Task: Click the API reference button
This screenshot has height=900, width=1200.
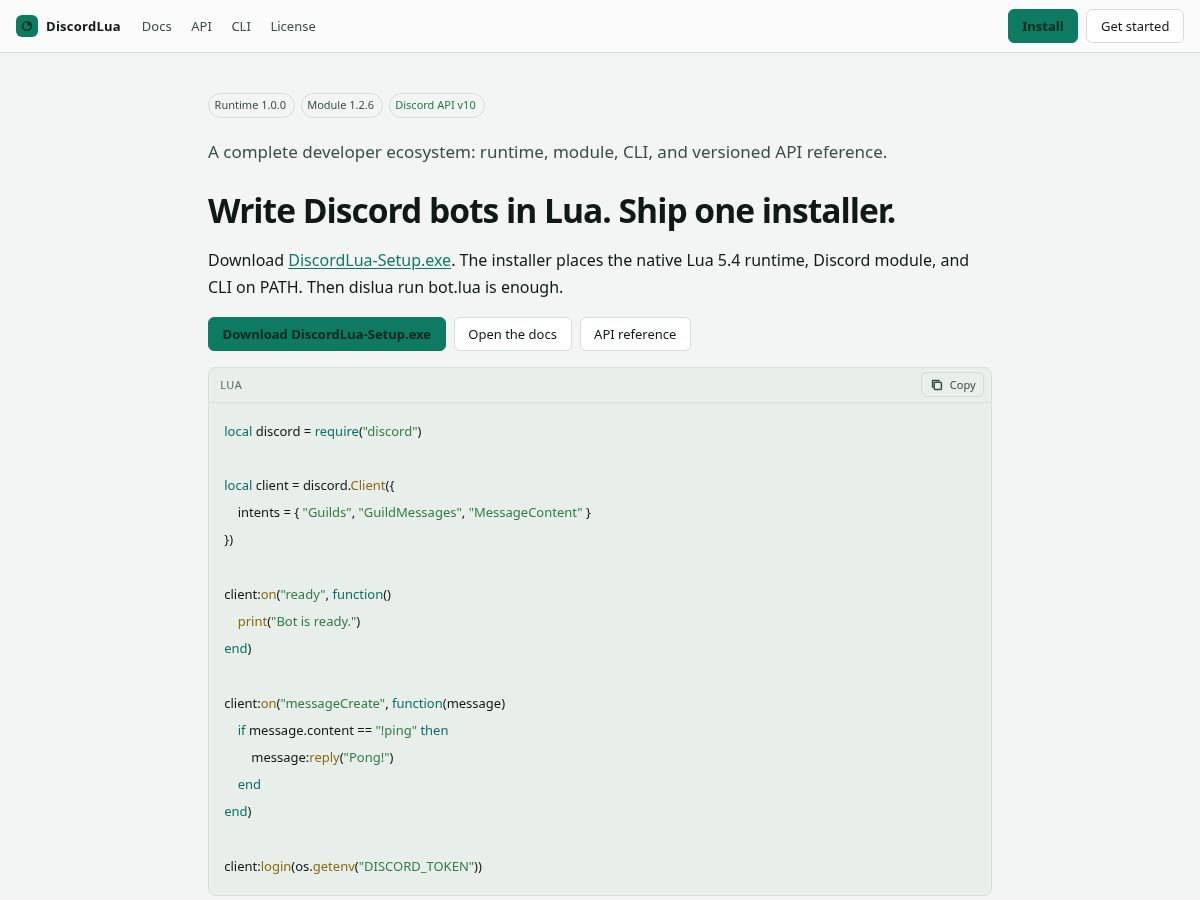Action: (635, 334)
